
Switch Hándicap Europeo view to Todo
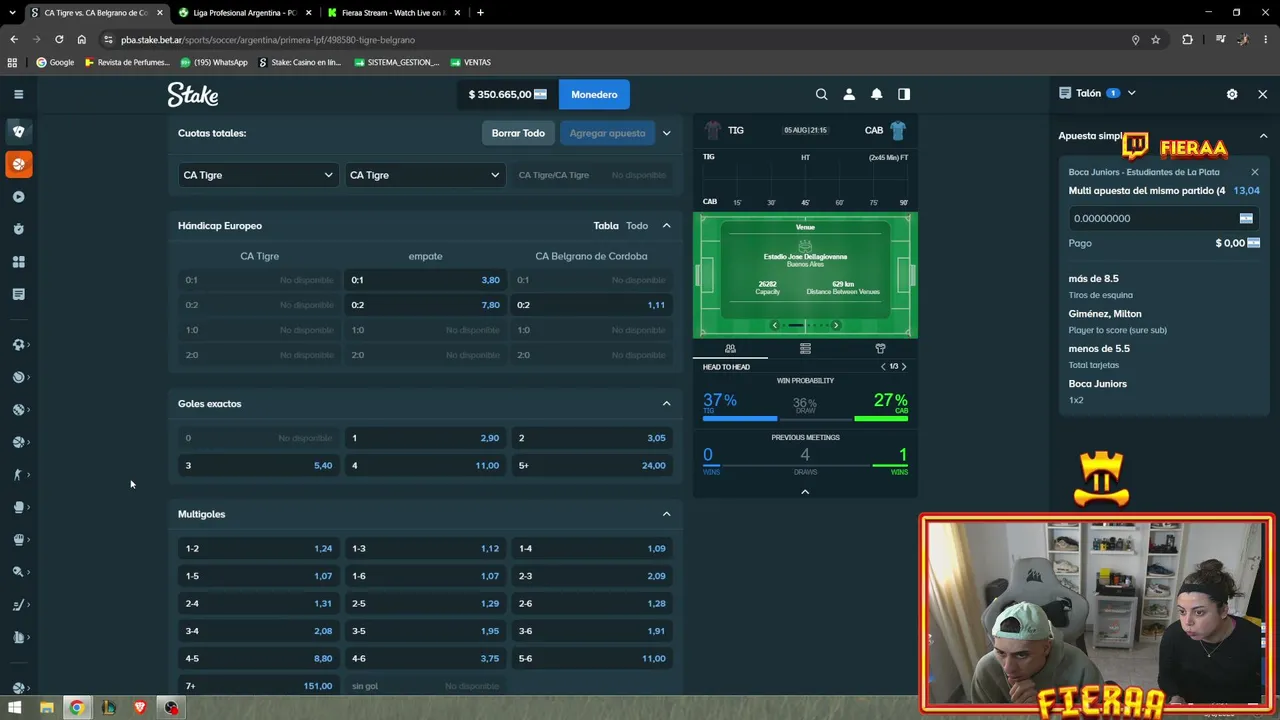point(637,226)
